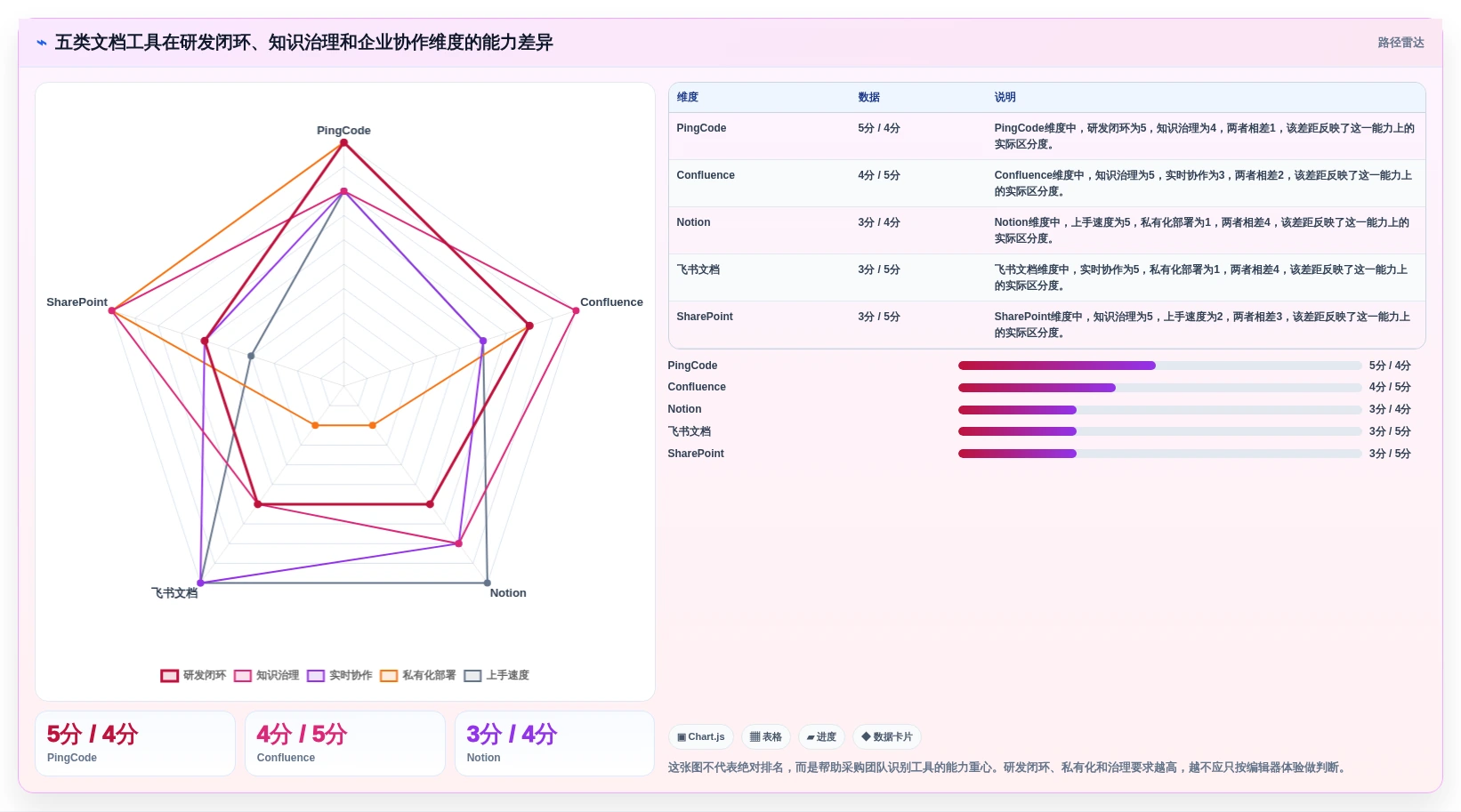The image size is (1461, 812).
Task: Click the 3分 / 5分 value in the SharePoint table row
Action: 879,317
